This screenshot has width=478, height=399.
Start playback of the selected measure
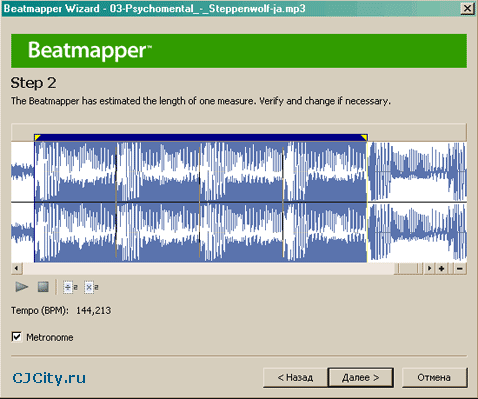tap(22, 287)
